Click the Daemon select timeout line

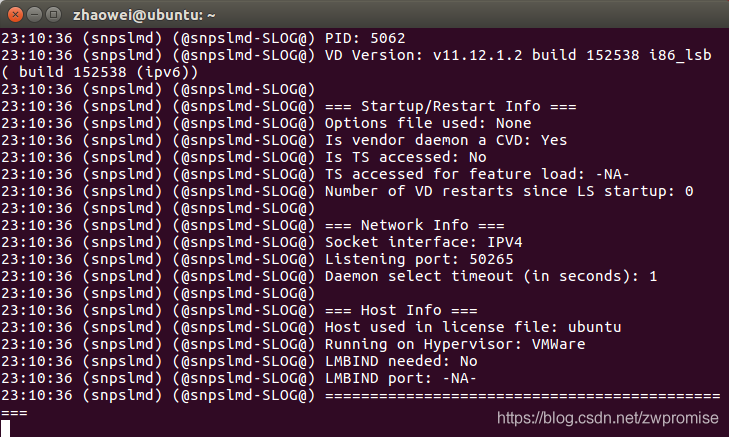pos(491,276)
